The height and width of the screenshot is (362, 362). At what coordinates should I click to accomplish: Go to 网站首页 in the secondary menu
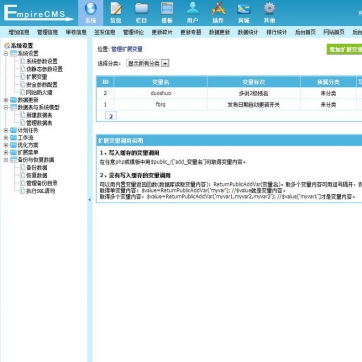coord(334,32)
